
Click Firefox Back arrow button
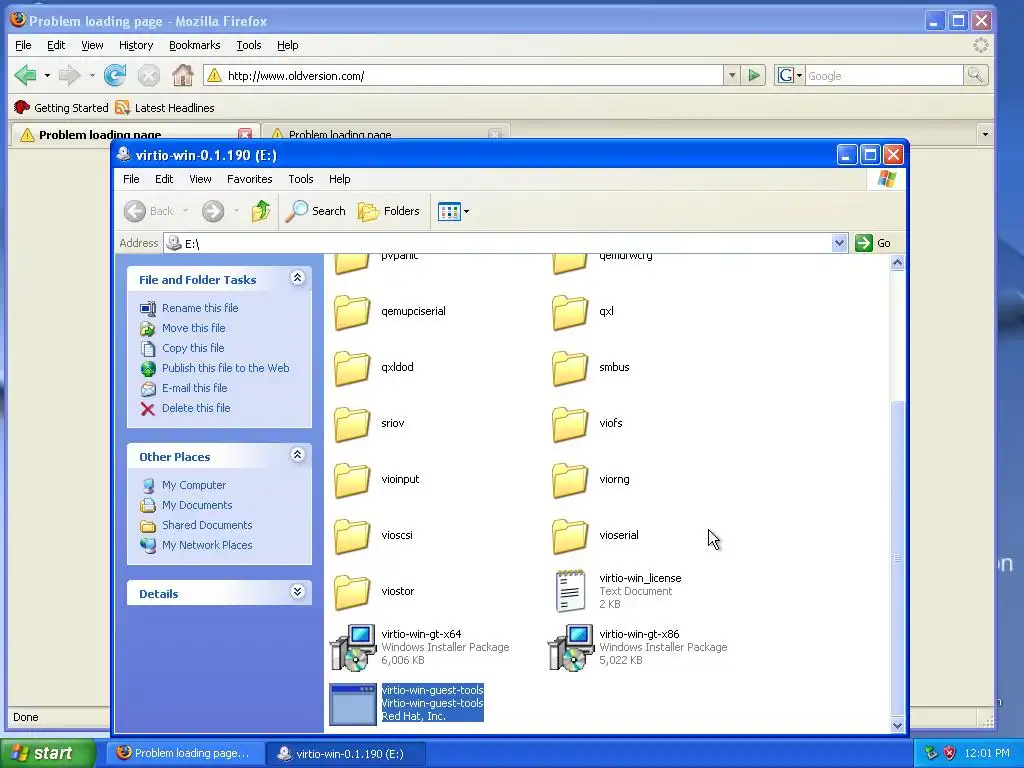click(25, 76)
